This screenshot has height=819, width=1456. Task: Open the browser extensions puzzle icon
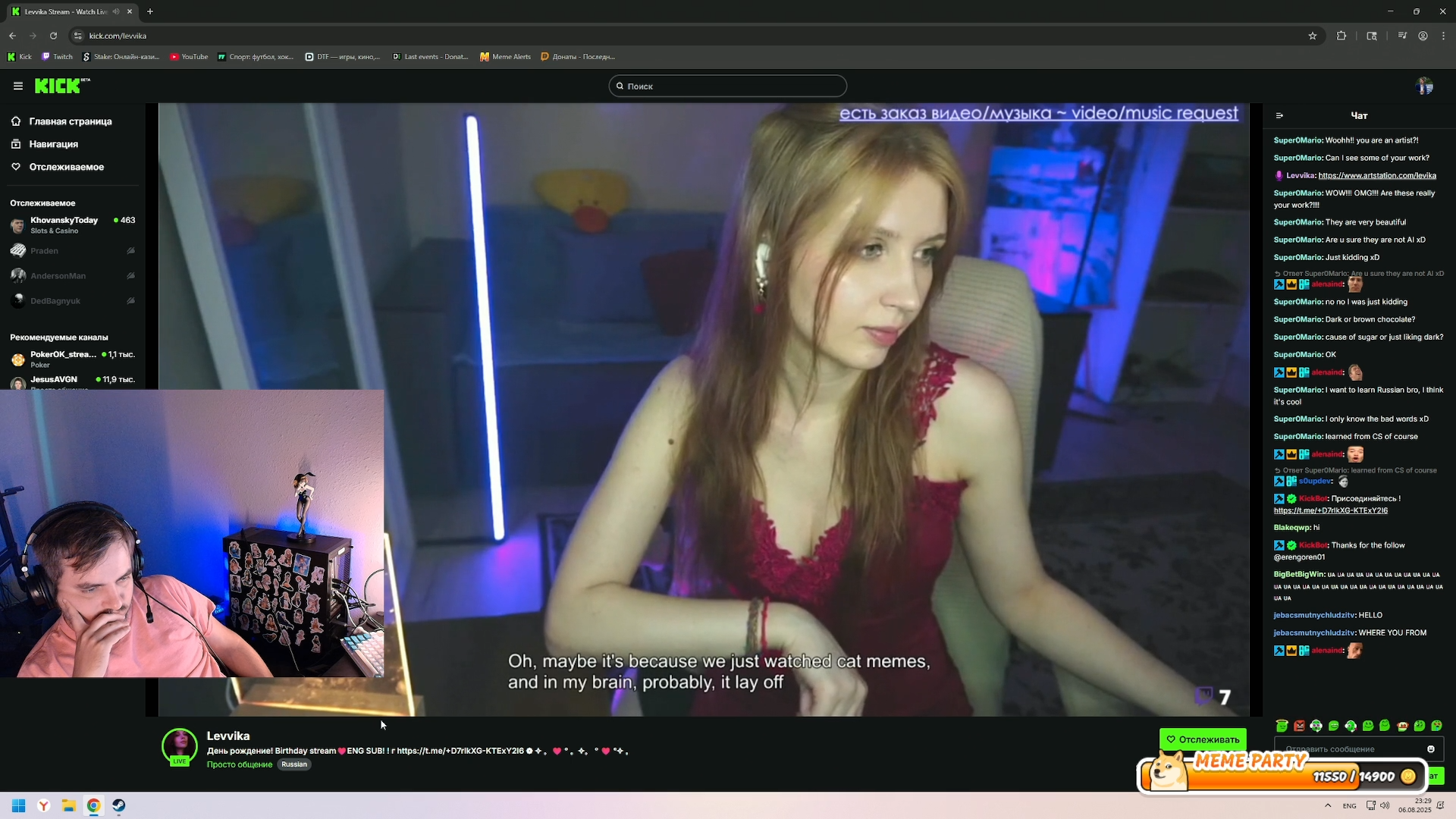[1341, 36]
